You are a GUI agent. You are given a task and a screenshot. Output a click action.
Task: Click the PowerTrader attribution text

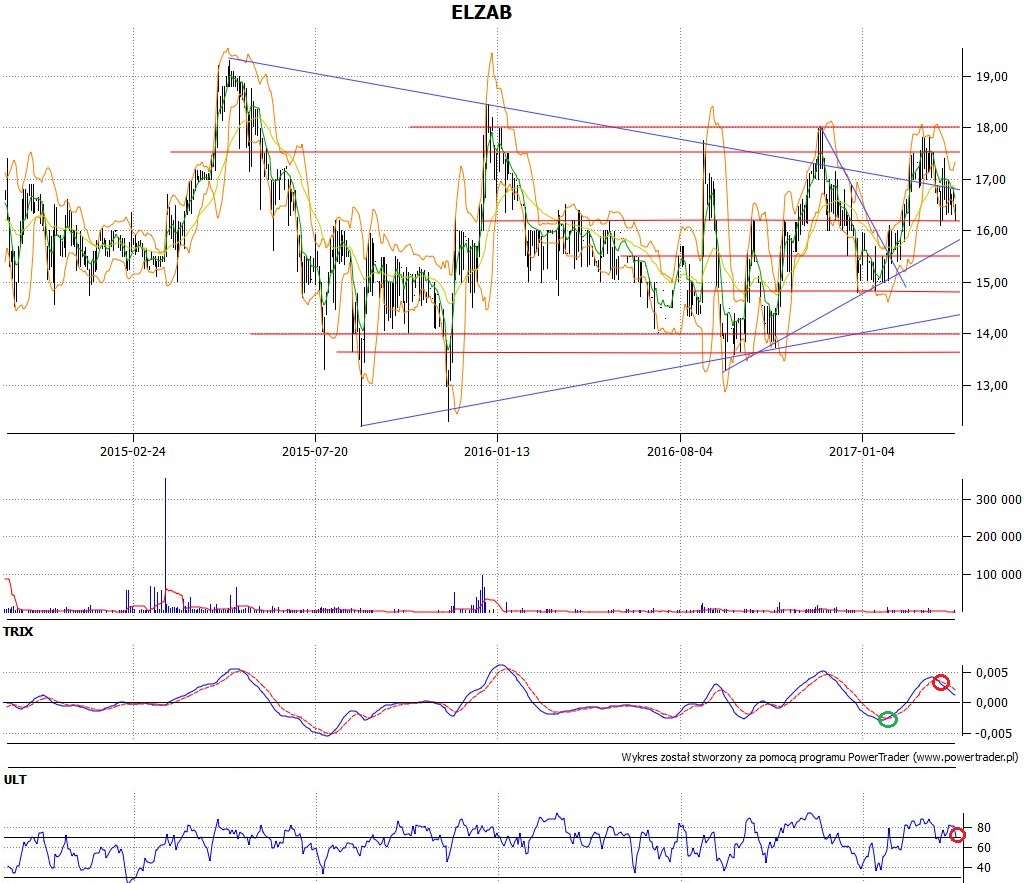(820, 758)
